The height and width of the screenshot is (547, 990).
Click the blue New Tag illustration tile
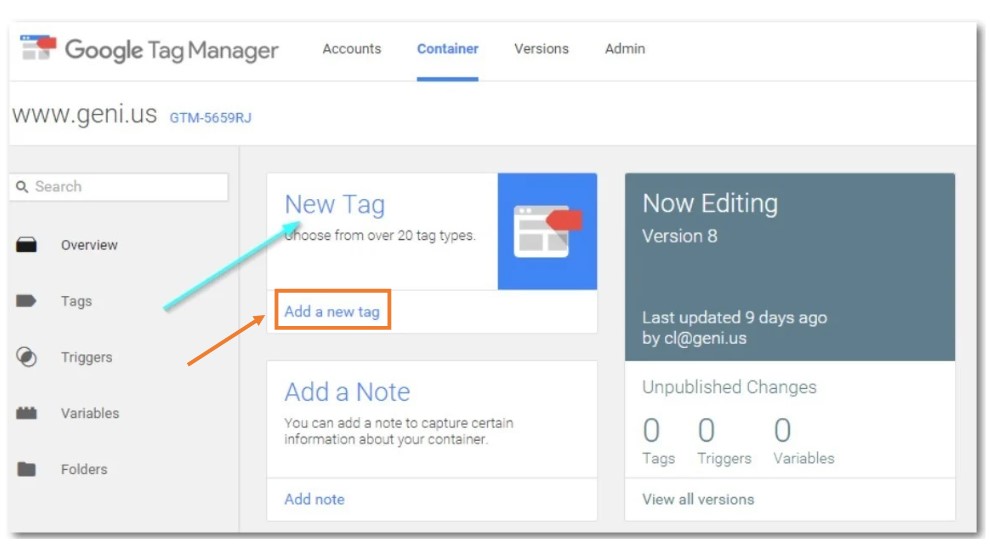tap(547, 231)
